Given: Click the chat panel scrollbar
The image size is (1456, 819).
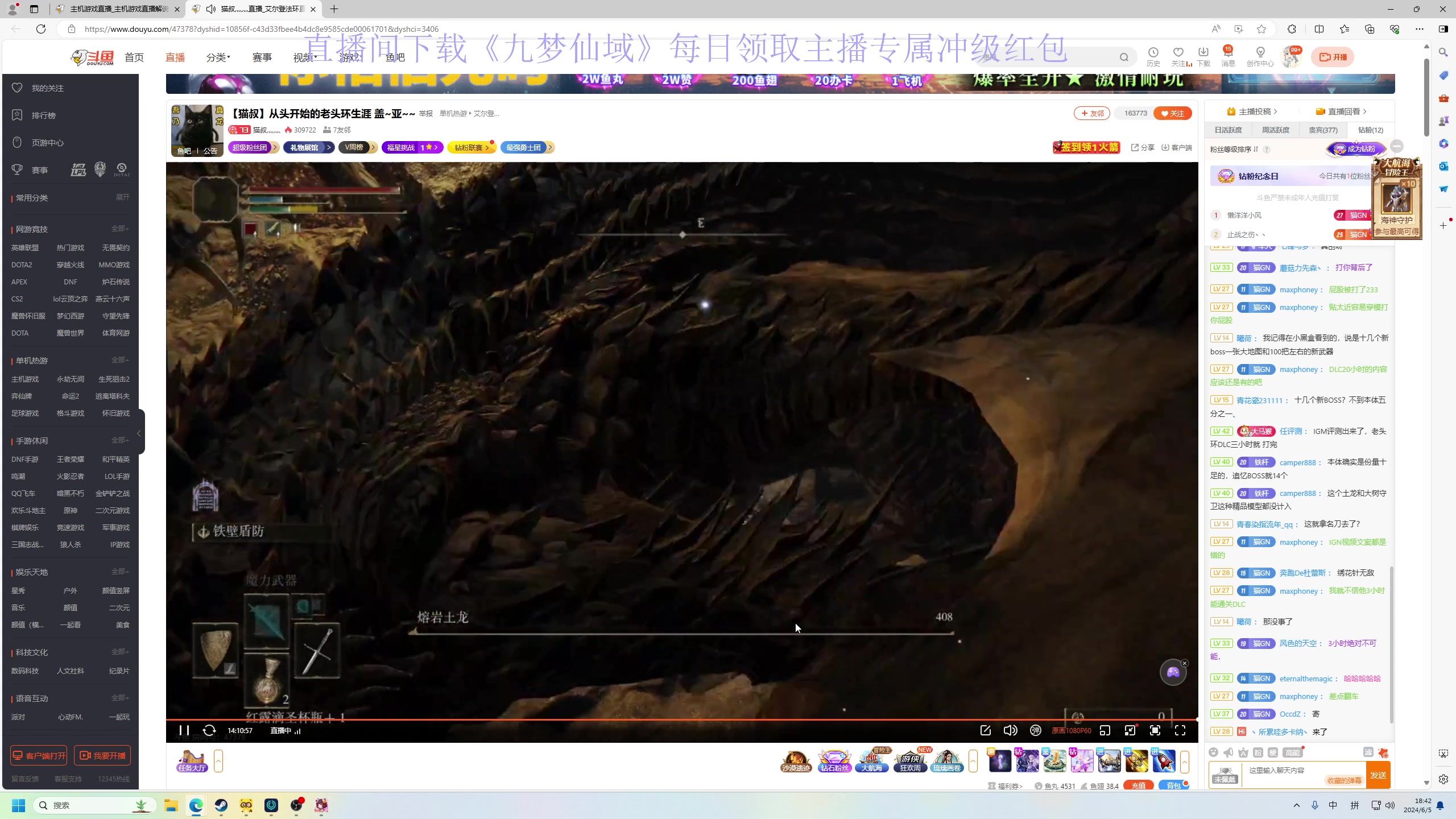Looking at the screenshot, I should pos(1391,644).
